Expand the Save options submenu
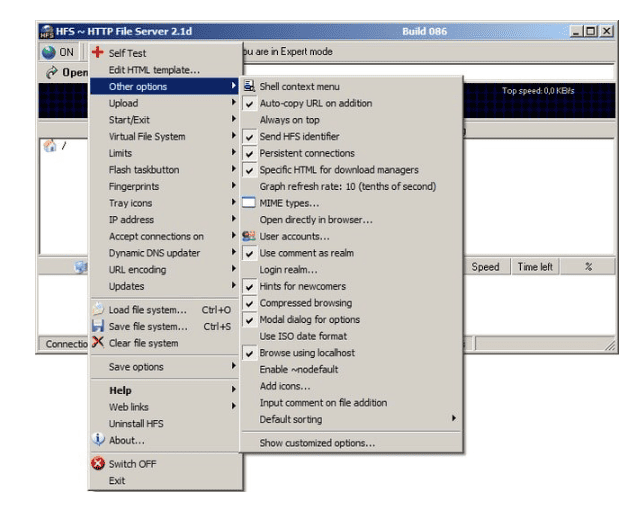Viewport: 639px width, 516px height. click(x=164, y=367)
